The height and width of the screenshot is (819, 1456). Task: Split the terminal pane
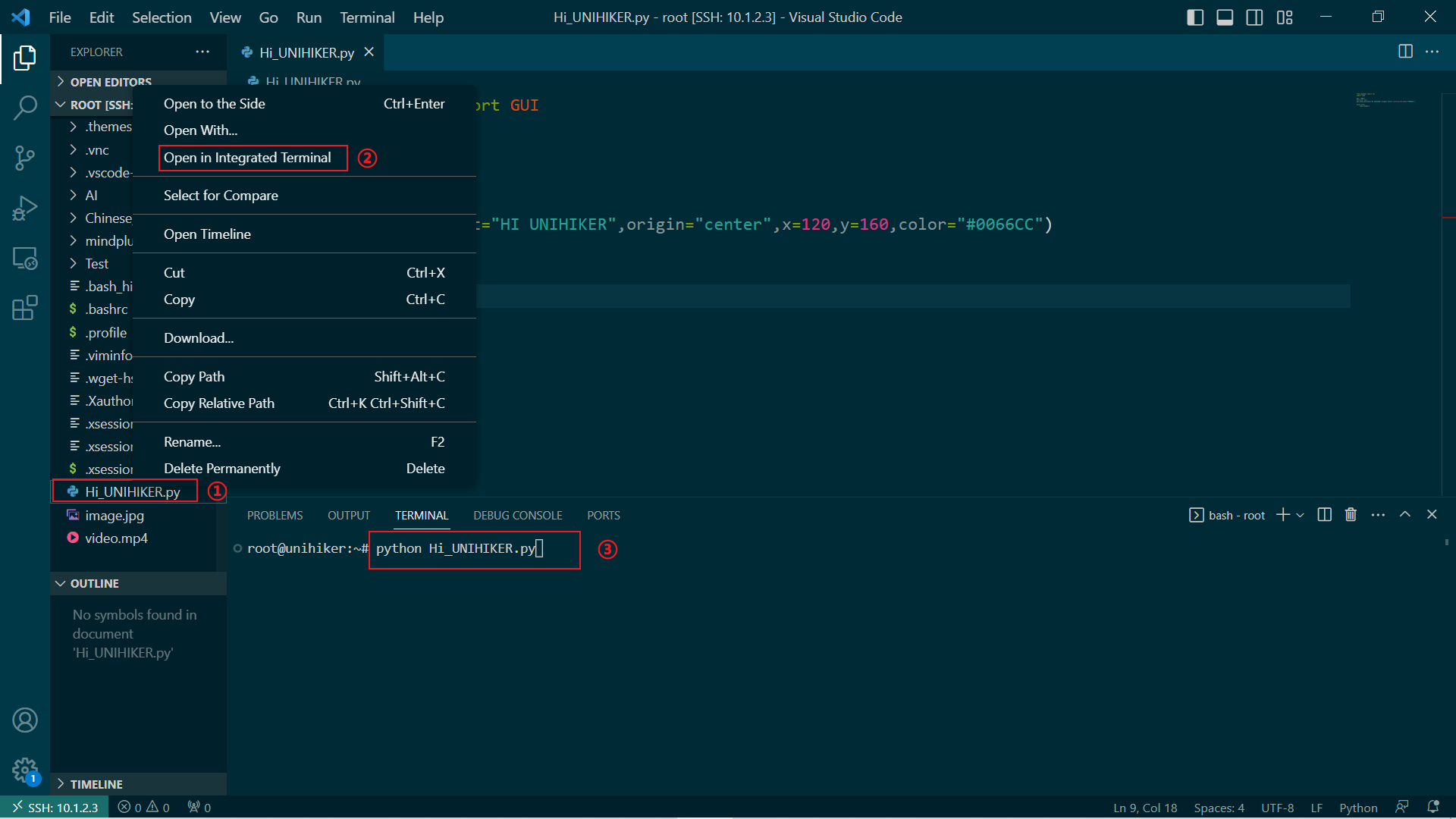tap(1325, 515)
